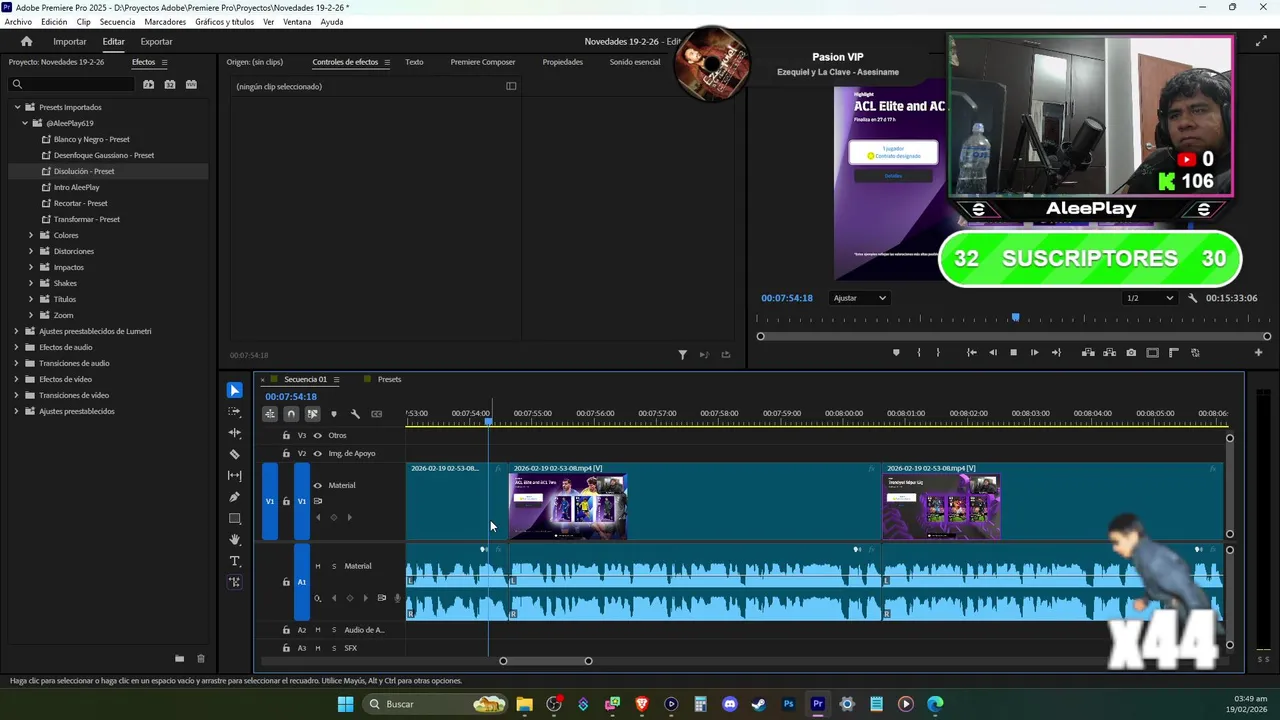Open the Marcadores menu
The height and width of the screenshot is (720, 1280).
[165, 22]
